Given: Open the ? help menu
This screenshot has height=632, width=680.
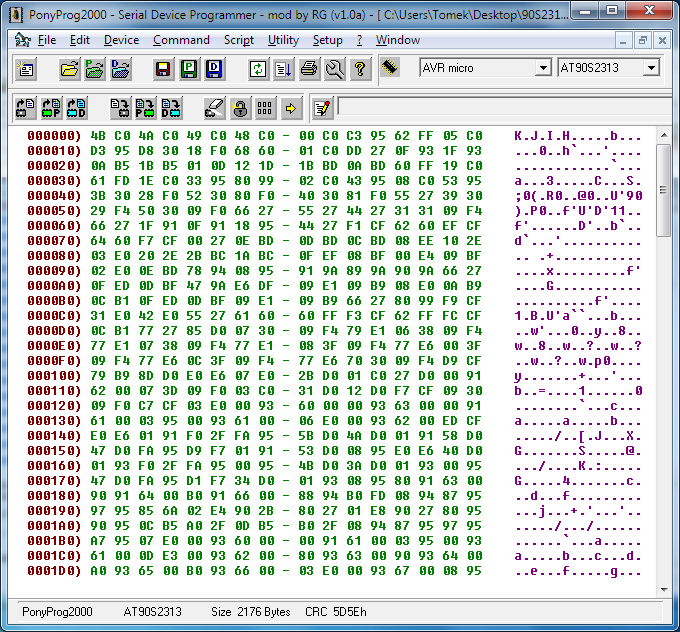Looking at the screenshot, I should point(360,40).
